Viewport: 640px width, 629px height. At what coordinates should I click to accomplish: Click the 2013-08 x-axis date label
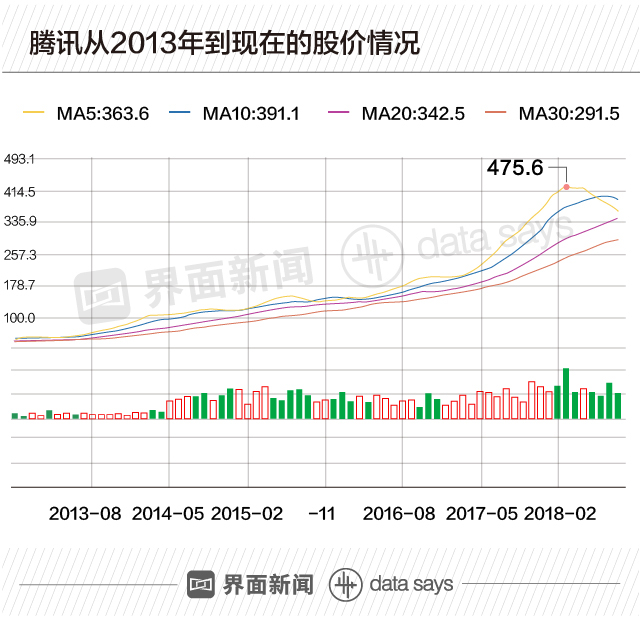(x=85, y=513)
